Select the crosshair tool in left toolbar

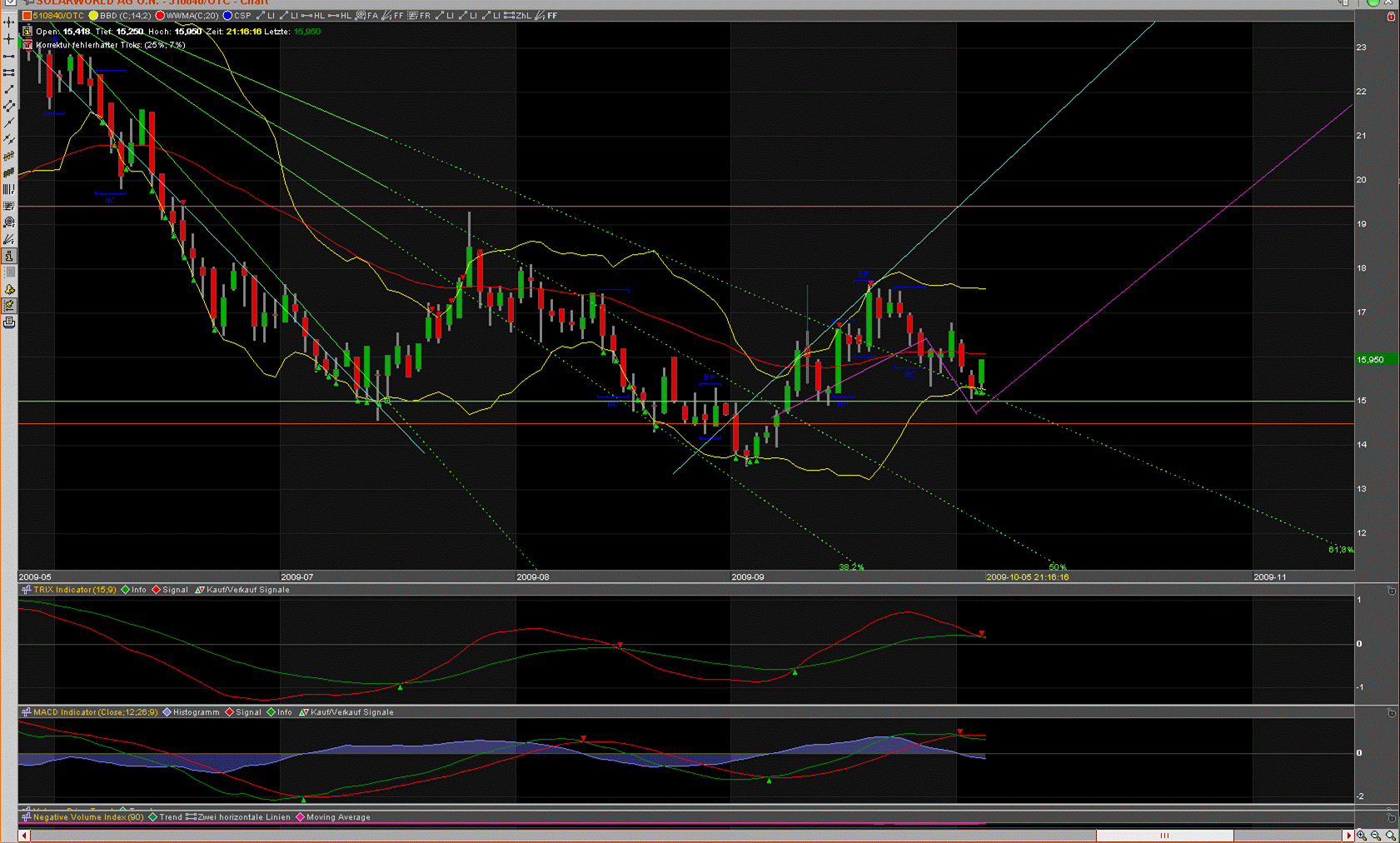[9, 39]
